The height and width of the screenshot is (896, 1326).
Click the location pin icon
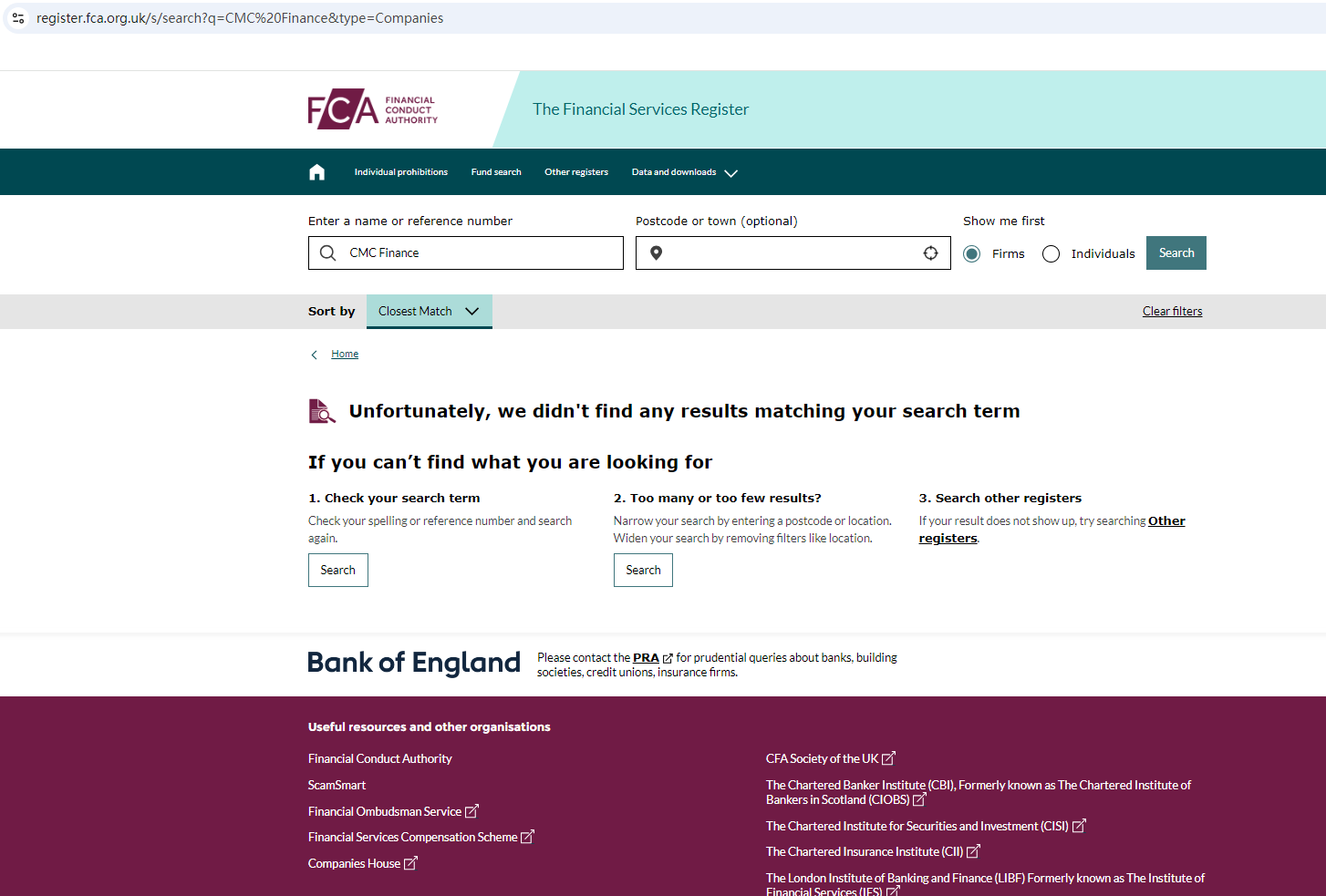coord(656,252)
